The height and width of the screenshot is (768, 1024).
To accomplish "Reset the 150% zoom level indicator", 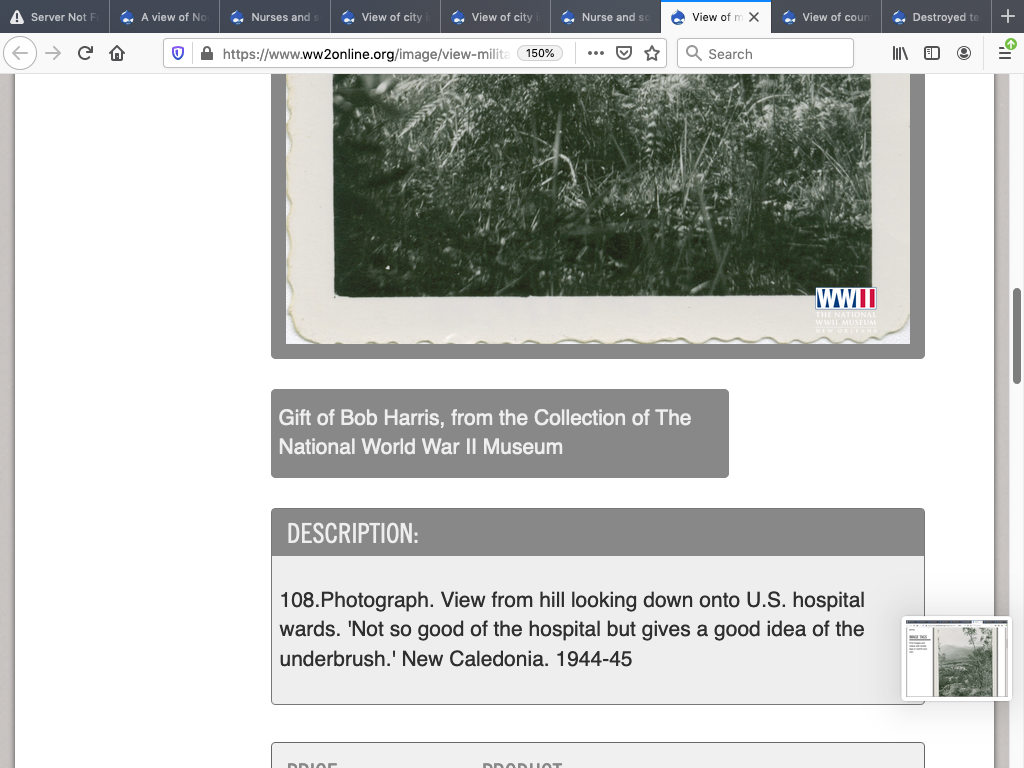I will click(540, 54).
